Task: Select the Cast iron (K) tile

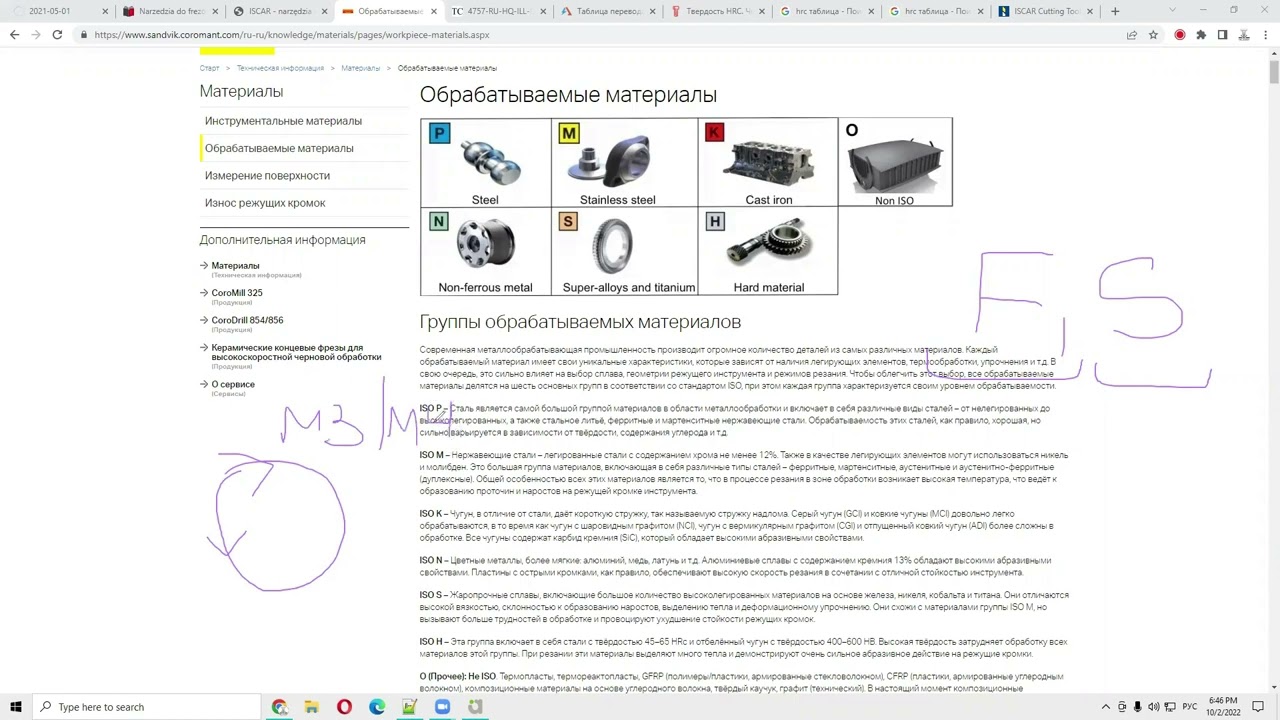Action: [x=768, y=162]
